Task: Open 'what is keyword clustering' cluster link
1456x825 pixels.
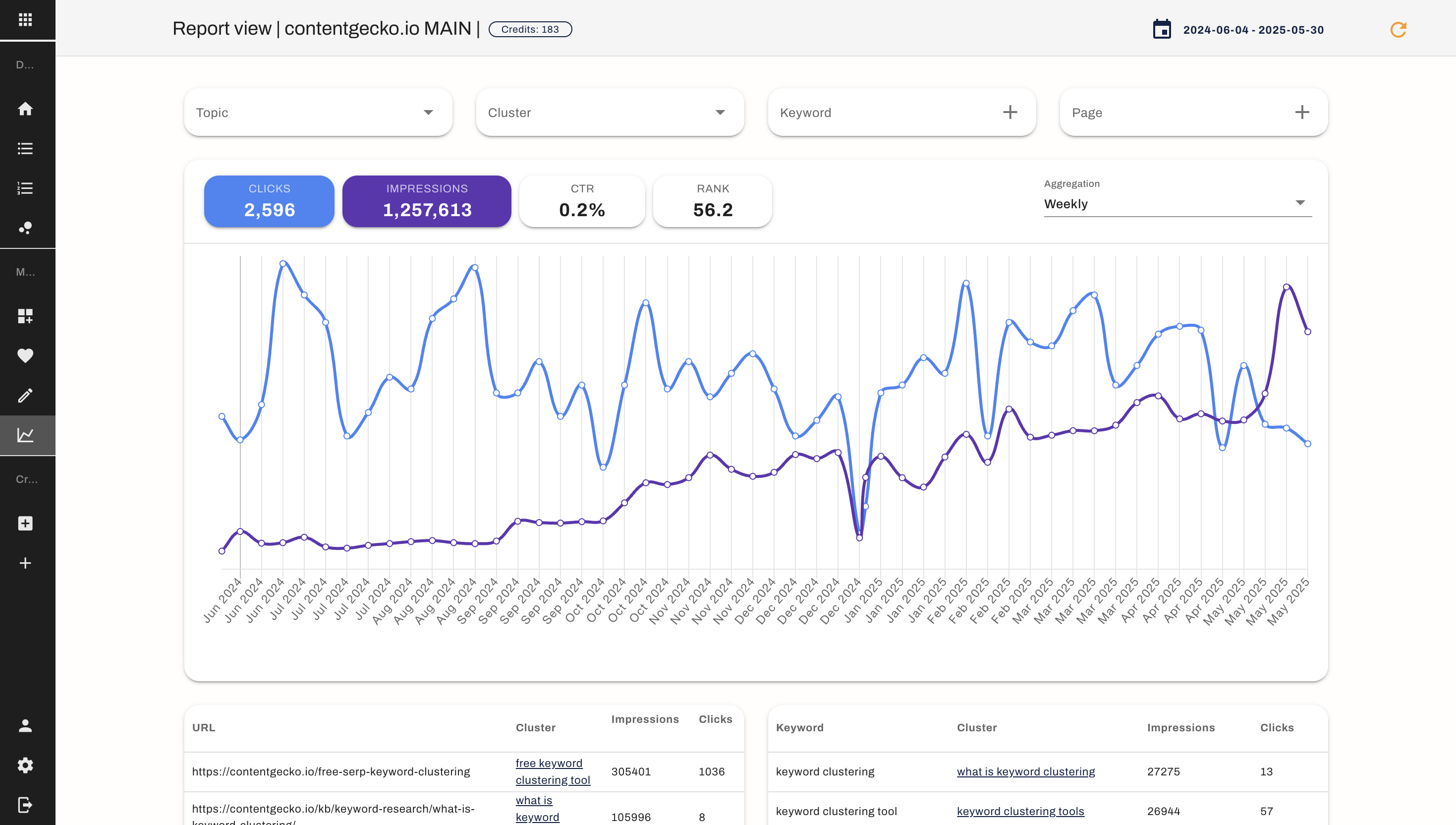Action: point(1026,771)
